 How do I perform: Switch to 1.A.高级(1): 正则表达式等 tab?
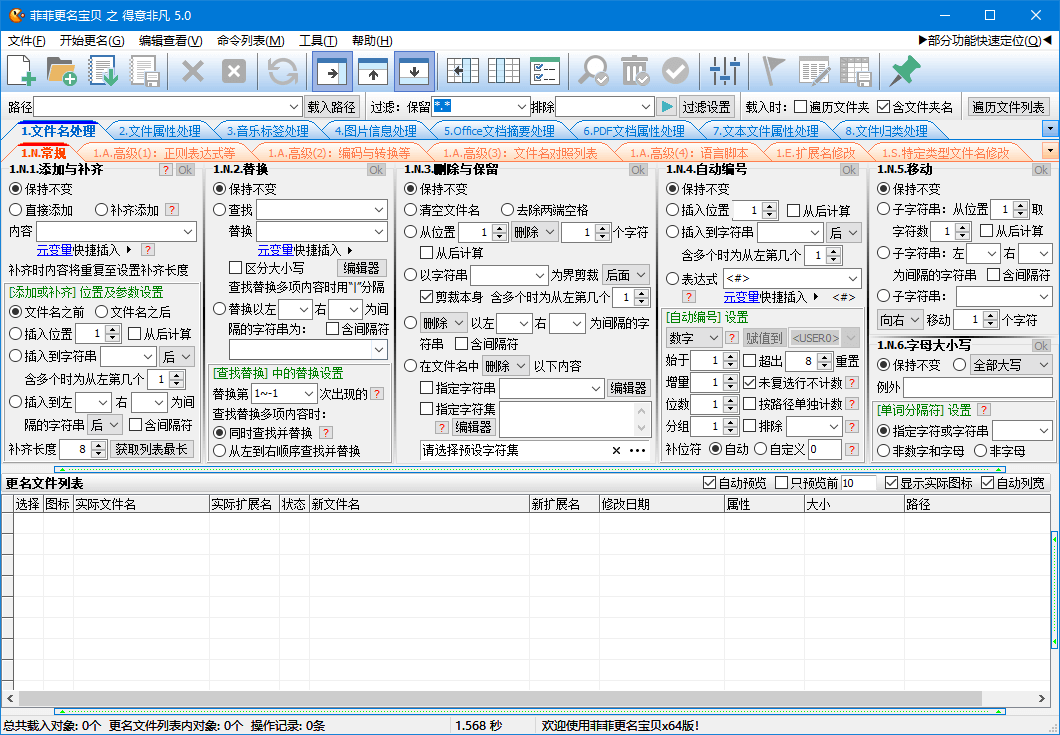(x=164, y=153)
